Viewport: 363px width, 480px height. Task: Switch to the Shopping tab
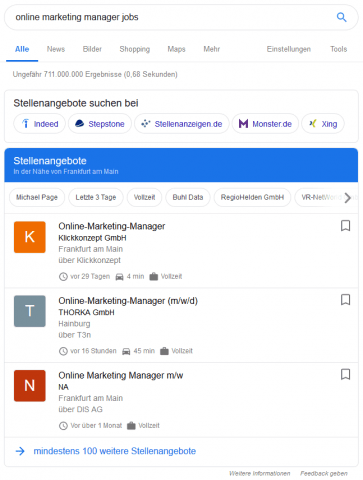click(135, 49)
